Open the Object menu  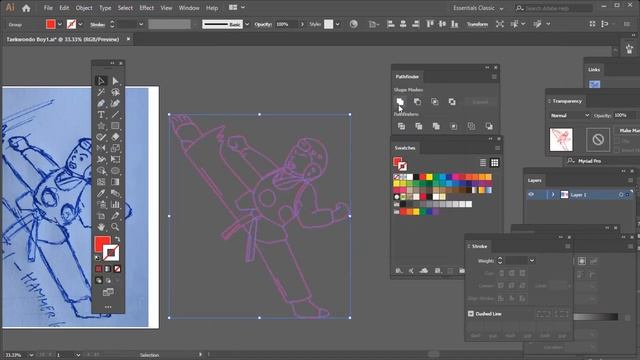point(84,8)
